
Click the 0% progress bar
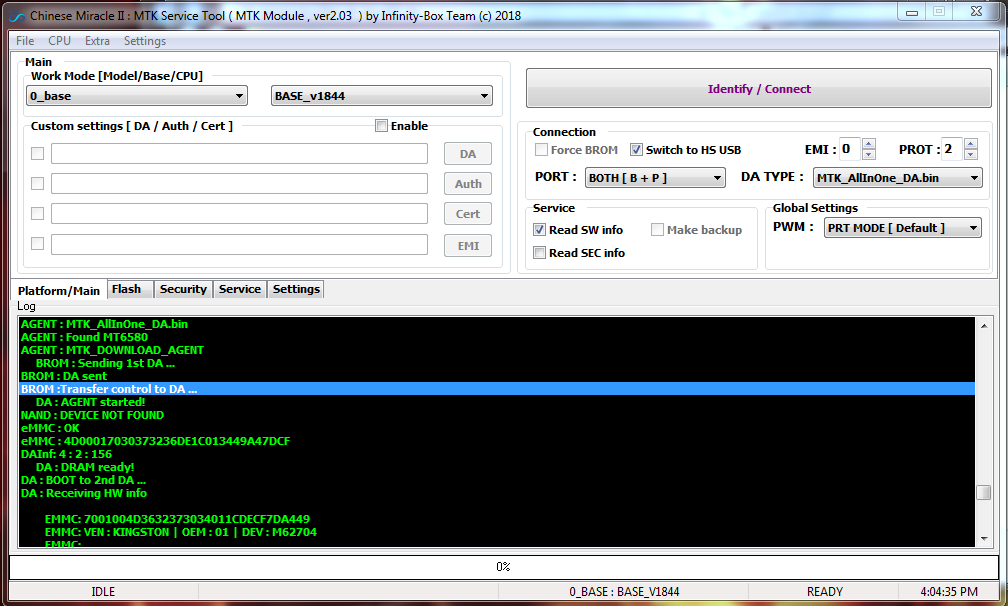click(x=503, y=567)
